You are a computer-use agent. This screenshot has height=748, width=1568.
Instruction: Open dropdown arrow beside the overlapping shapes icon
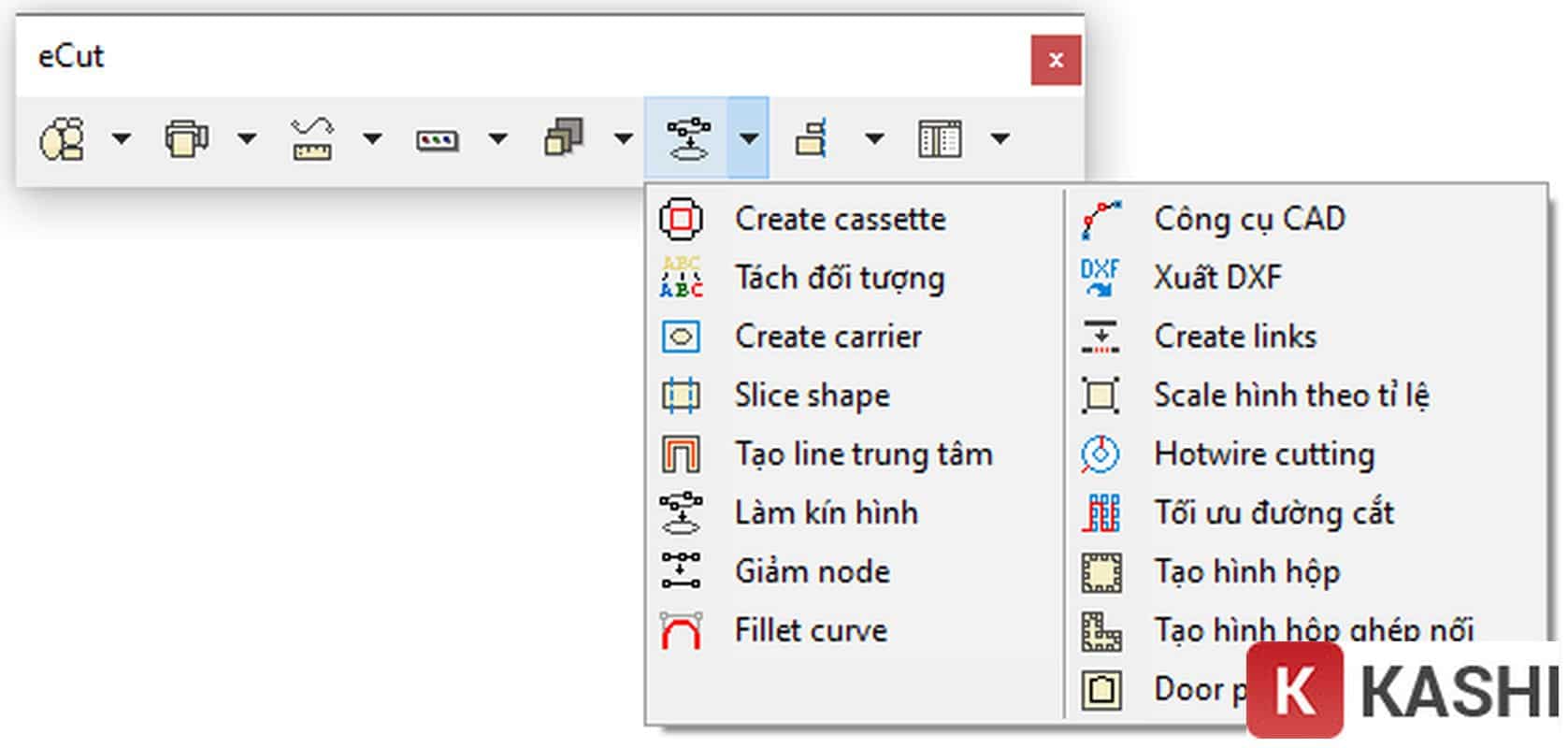point(122,139)
